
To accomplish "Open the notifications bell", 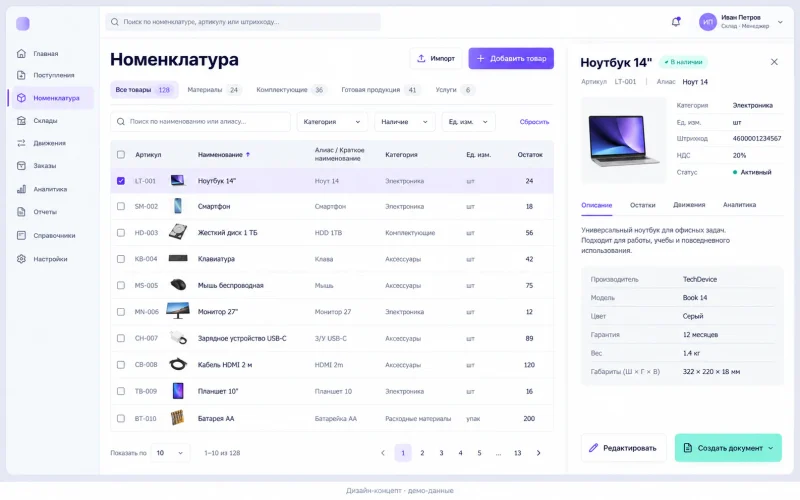I will point(676,22).
